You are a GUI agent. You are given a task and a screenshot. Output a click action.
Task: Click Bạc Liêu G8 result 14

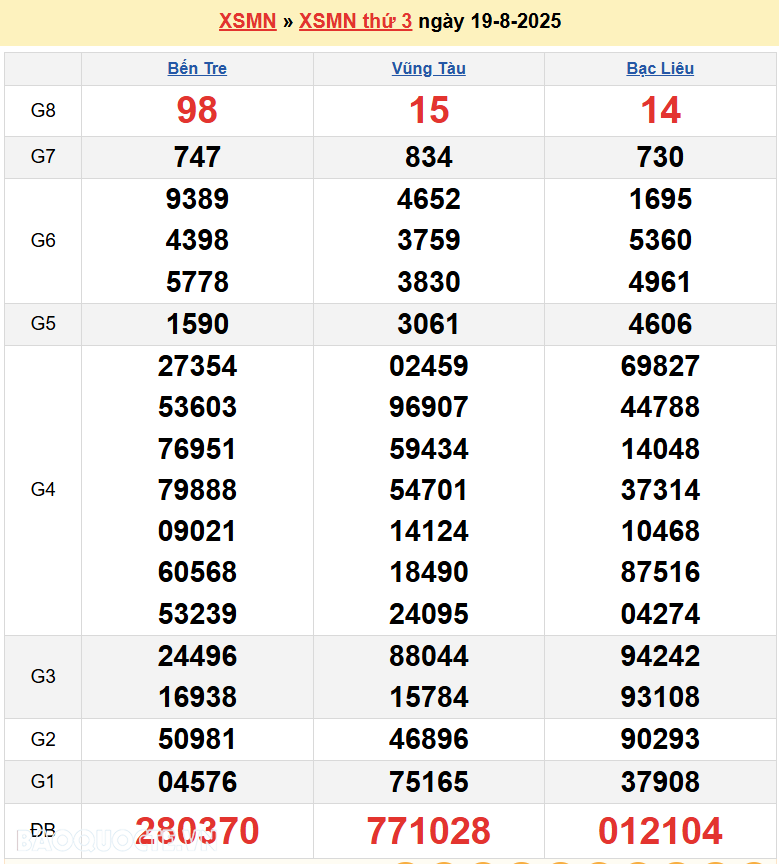click(660, 111)
